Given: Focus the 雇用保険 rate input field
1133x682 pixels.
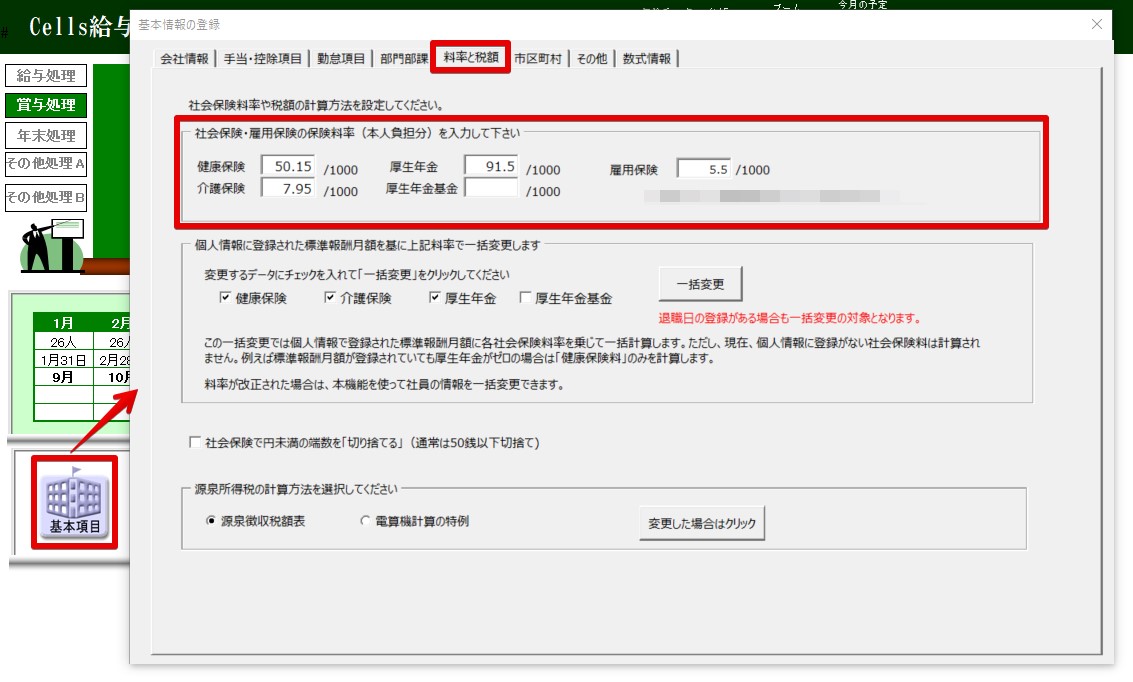Looking at the screenshot, I should point(704,169).
